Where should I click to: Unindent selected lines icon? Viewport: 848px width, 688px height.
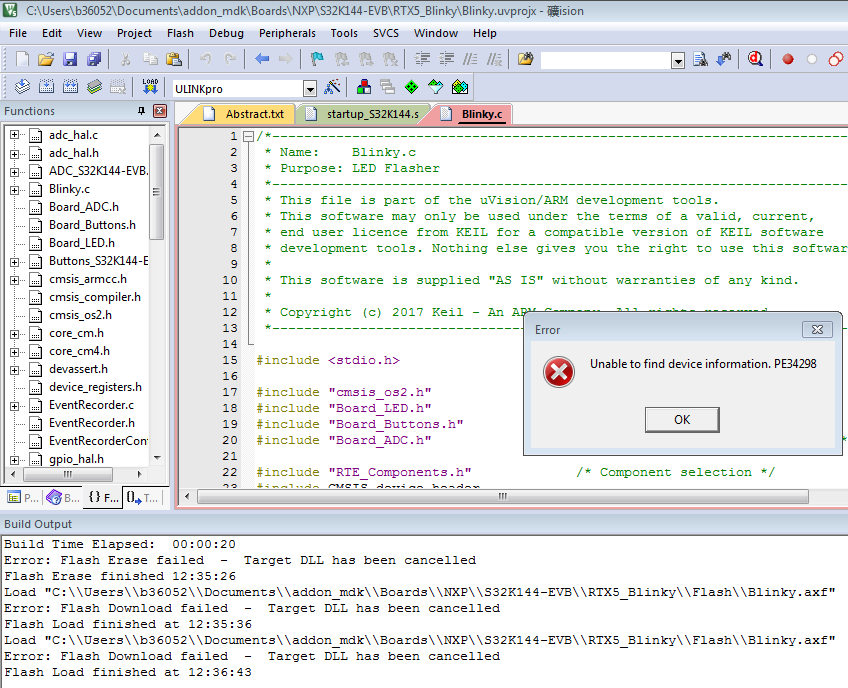pyautogui.click(x=446, y=58)
